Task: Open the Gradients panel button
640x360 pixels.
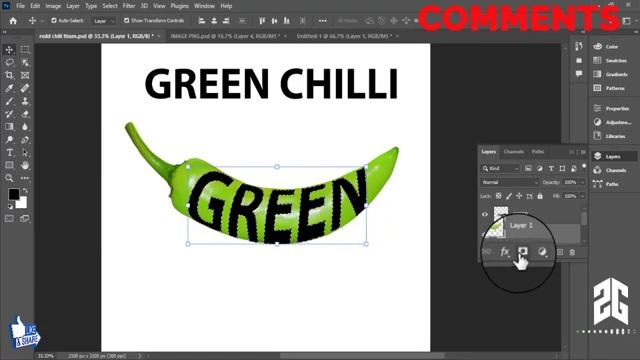Action: click(x=611, y=74)
